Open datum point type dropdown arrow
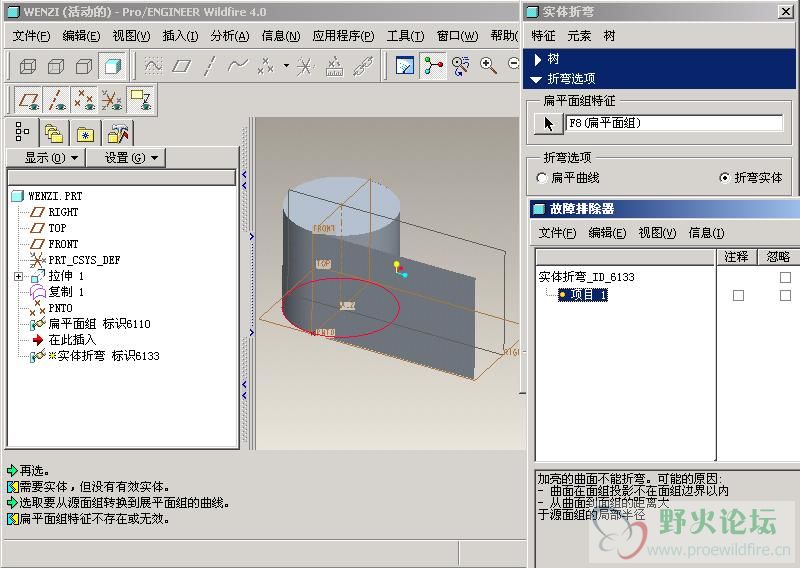Viewport: 800px width, 568px height. click(x=286, y=66)
